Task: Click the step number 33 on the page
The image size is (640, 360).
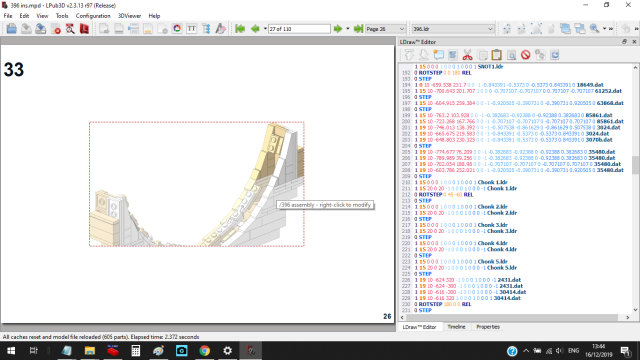Action: [13, 69]
